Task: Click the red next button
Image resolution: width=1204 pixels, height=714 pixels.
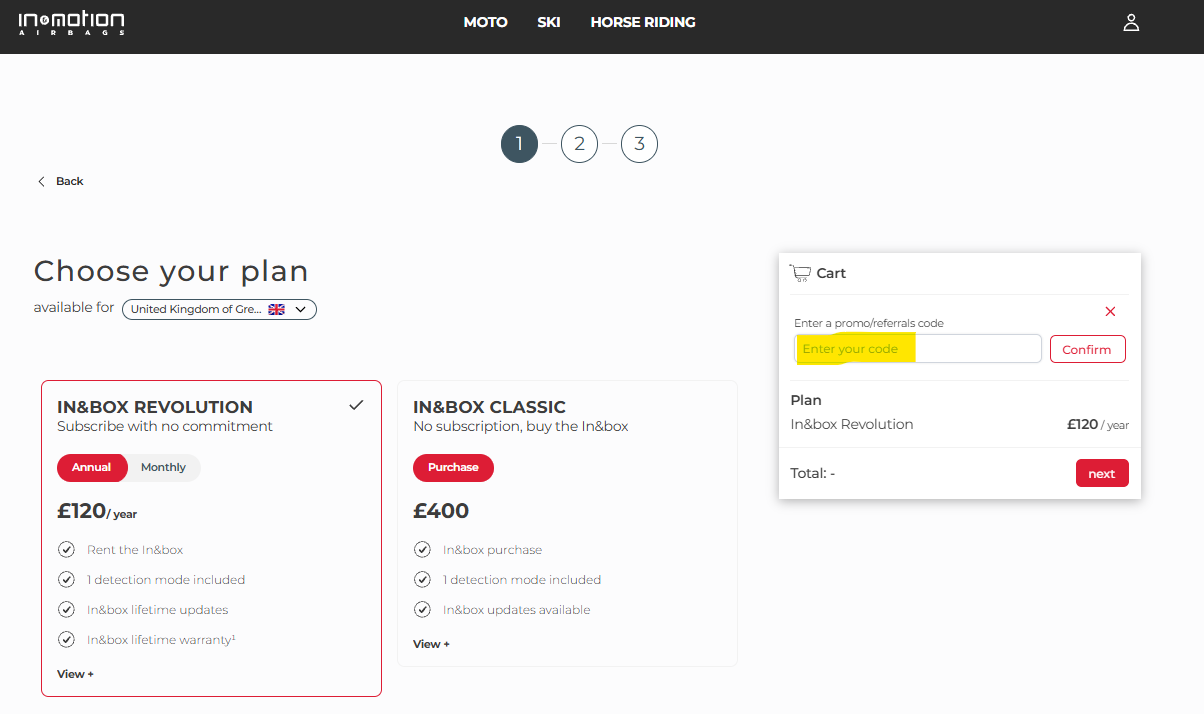Action: [1101, 474]
